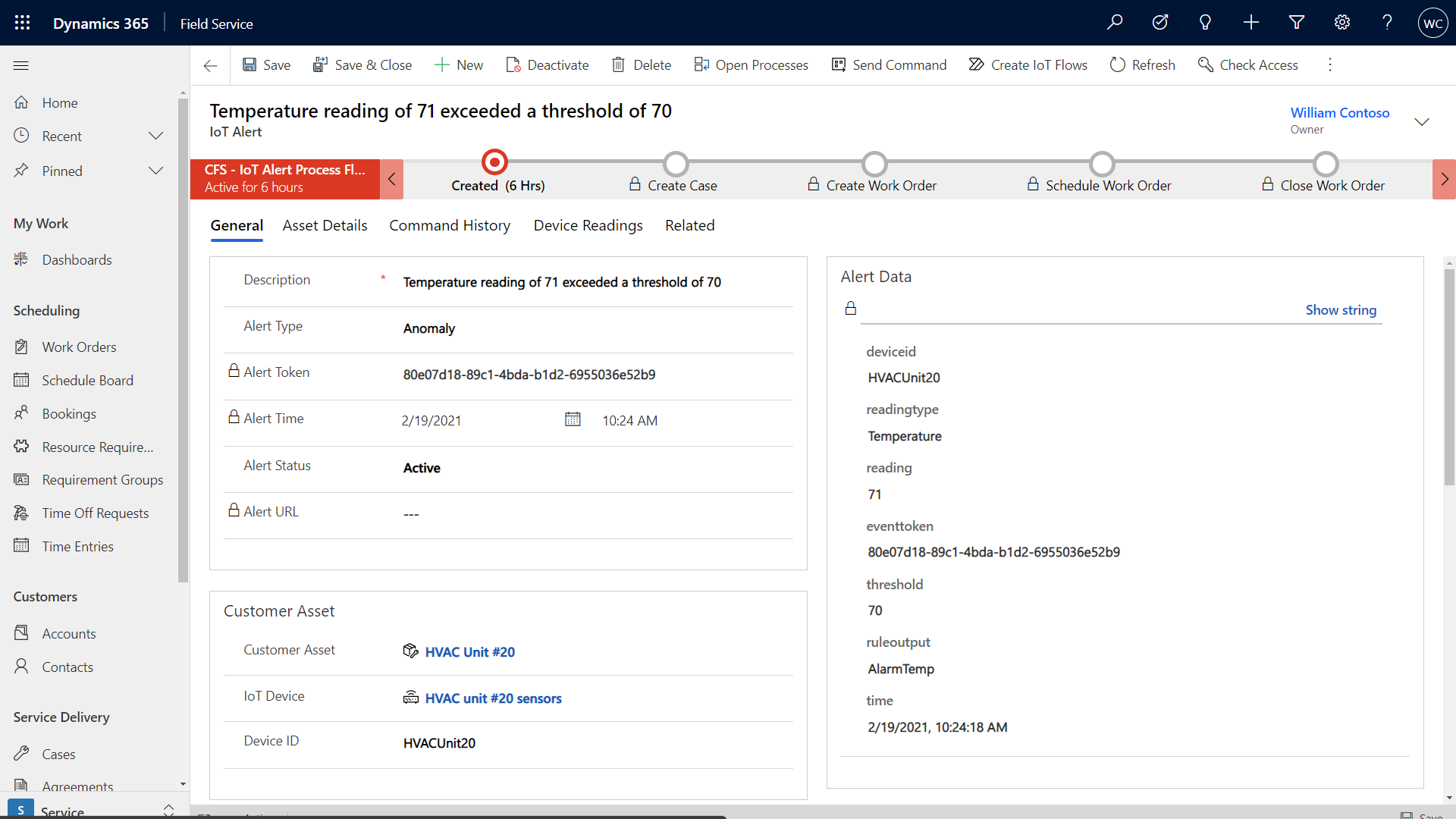This screenshot has width=1456, height=819.
Task: Click the lock toggle on Alert Time field
Action: click(x=233, y=417)
